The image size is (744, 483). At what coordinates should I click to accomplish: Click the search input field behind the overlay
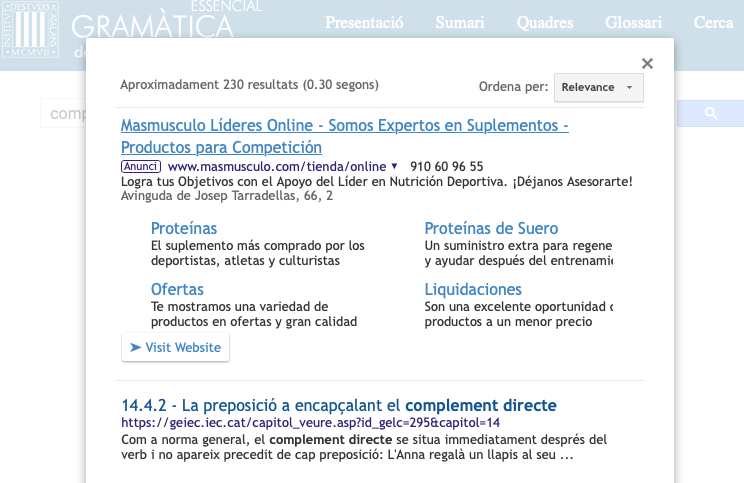click(64, 113)
